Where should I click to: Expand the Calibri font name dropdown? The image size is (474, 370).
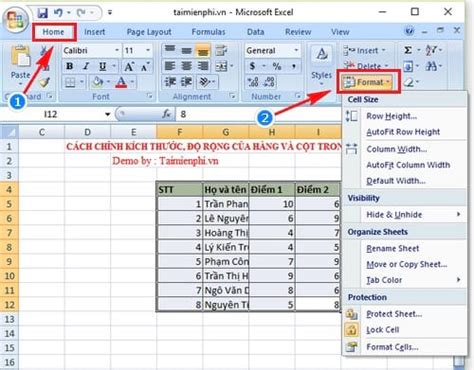click(117, 50)
